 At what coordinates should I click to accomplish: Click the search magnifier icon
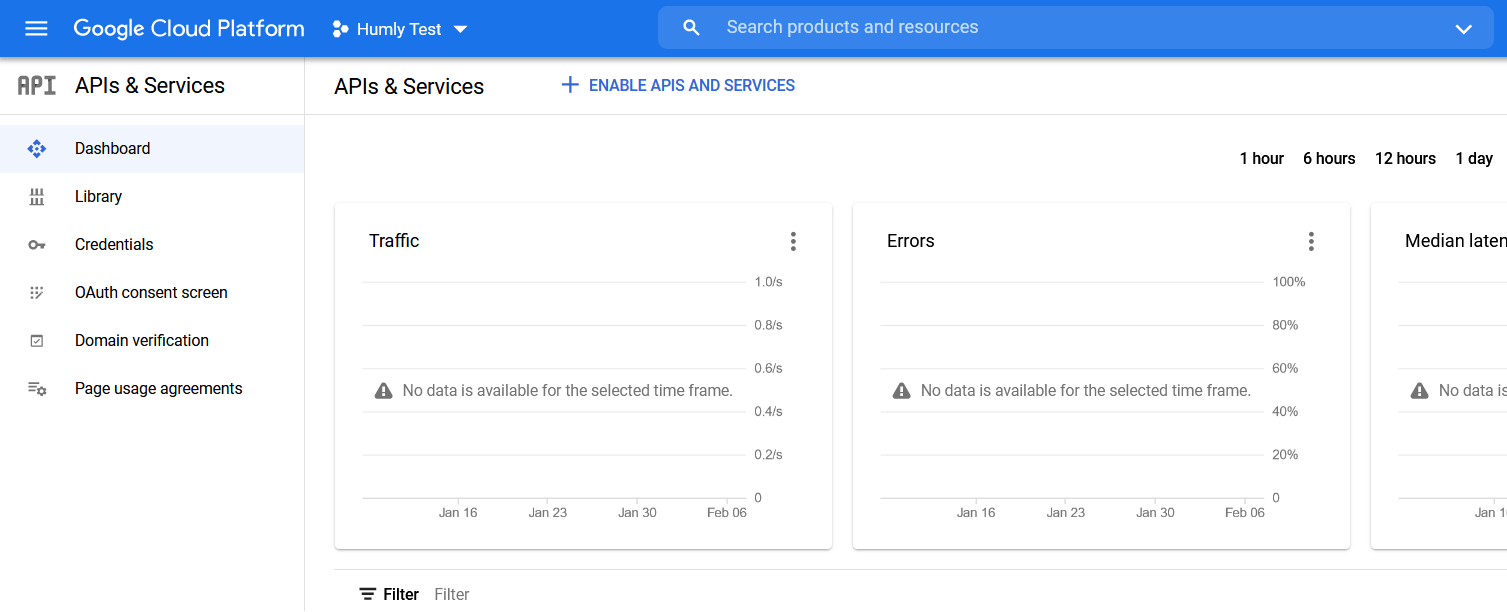tap(691, 27)
